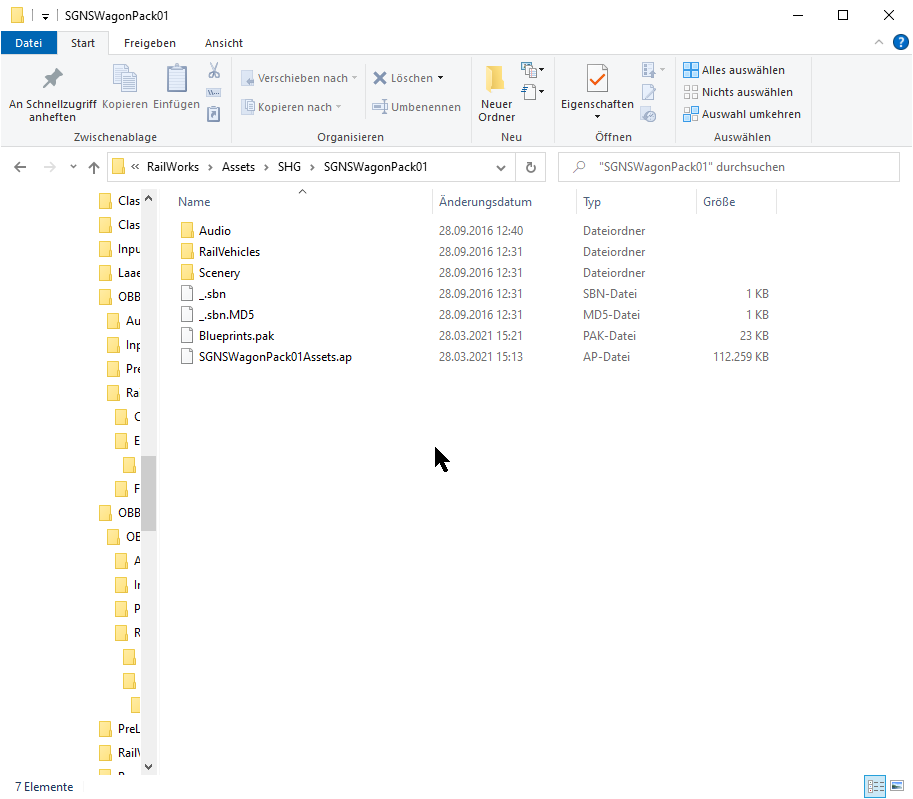This screenshot has width=913, height=799.
Task: Click the paste shortcut icon
Action: (214, 114)
